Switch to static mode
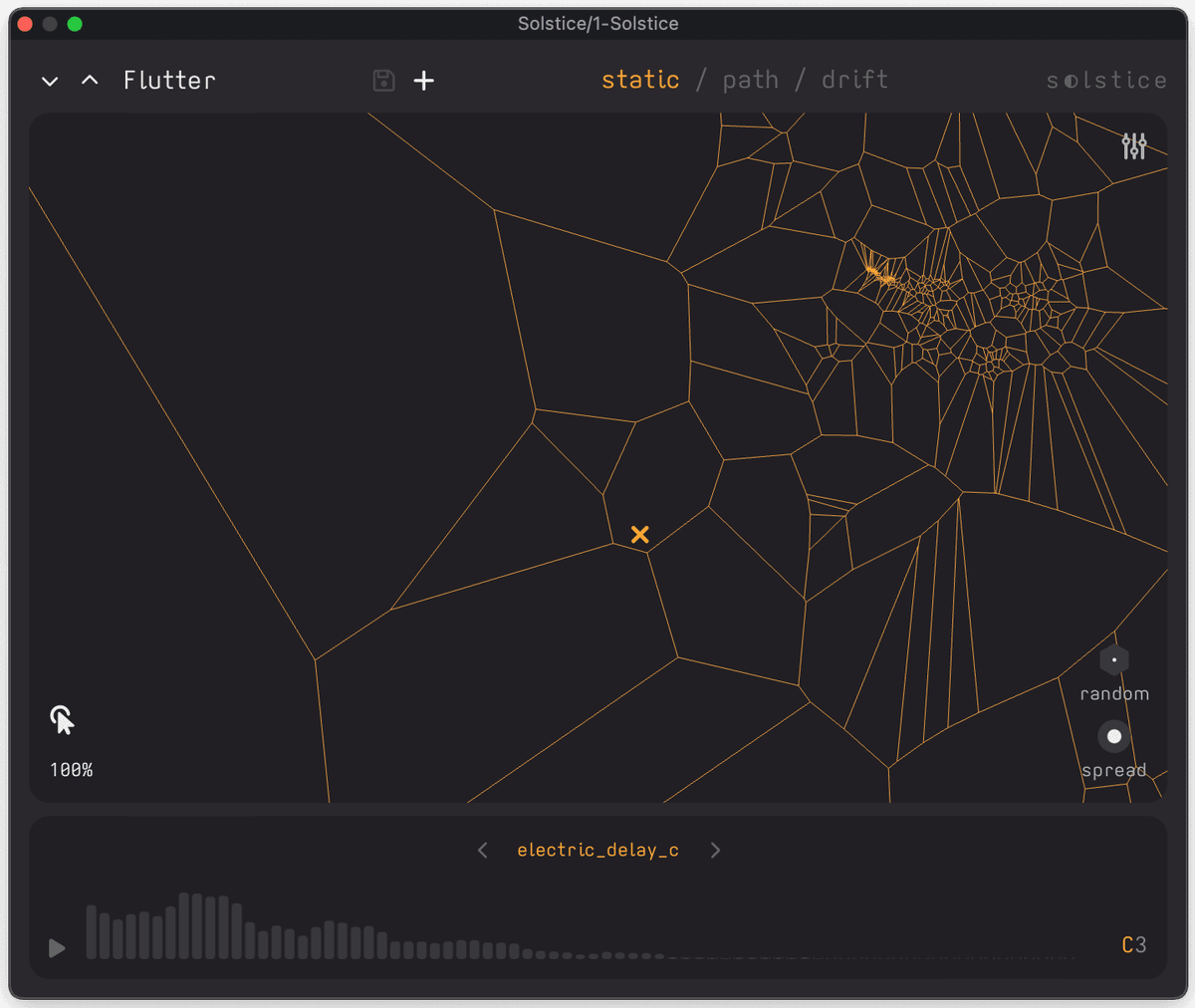 tap(640, 80)
